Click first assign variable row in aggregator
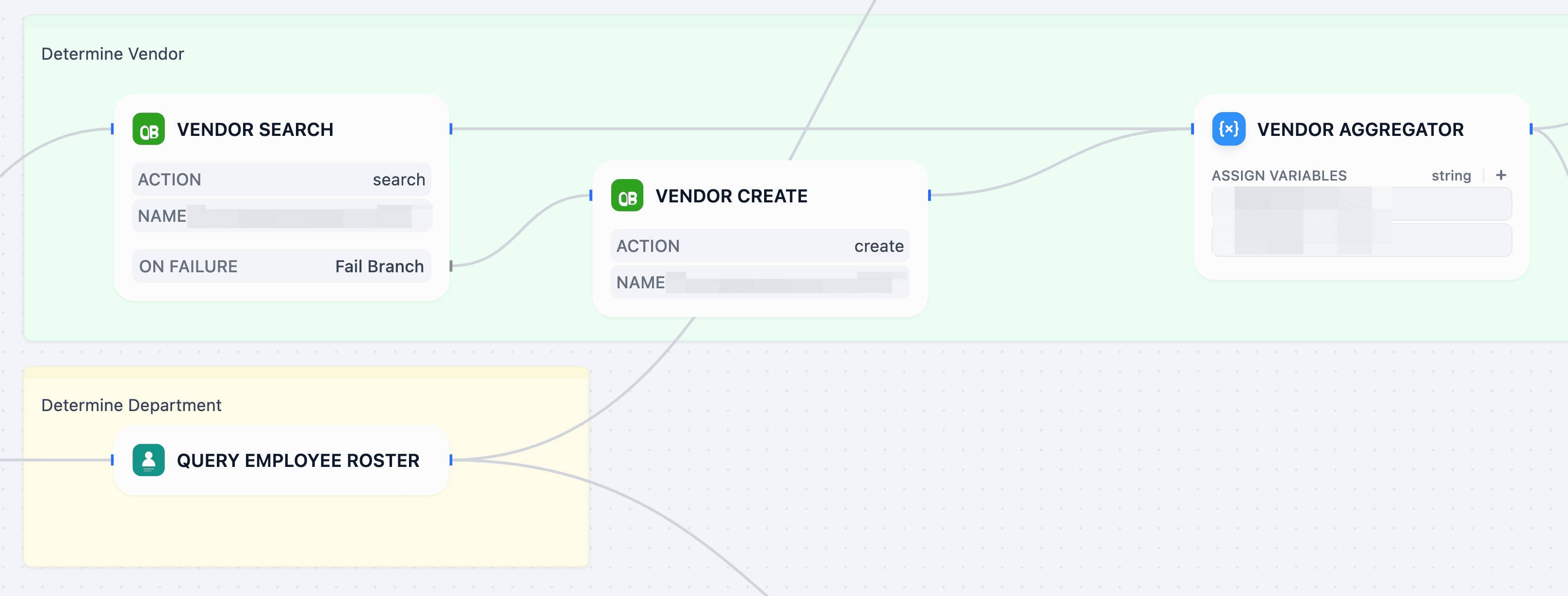1568x596 pixels. point(1361,203)
